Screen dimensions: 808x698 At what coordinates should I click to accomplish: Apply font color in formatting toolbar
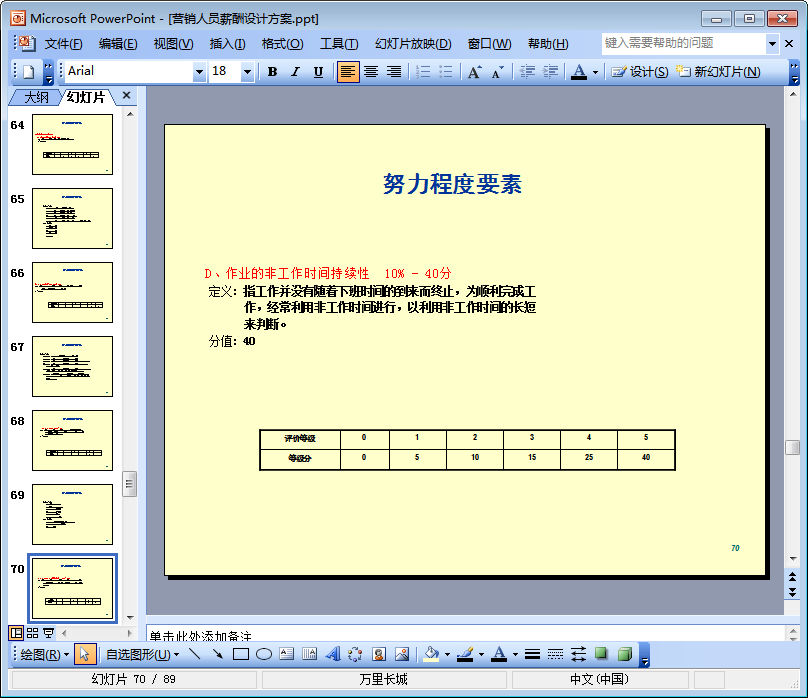579,72
